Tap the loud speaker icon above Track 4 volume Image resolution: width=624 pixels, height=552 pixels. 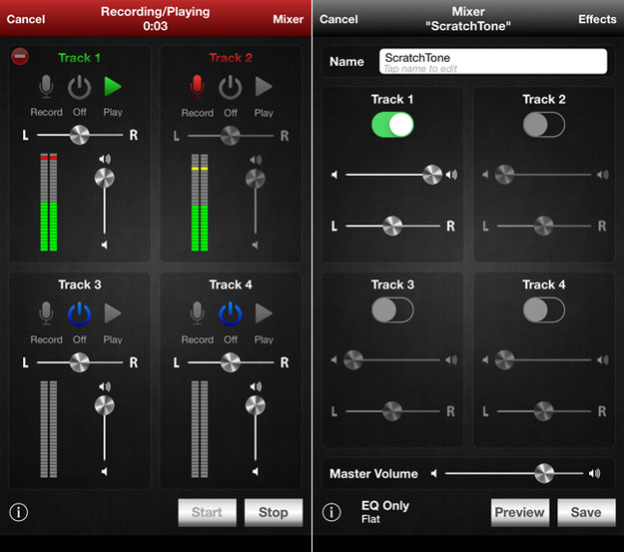255,386
